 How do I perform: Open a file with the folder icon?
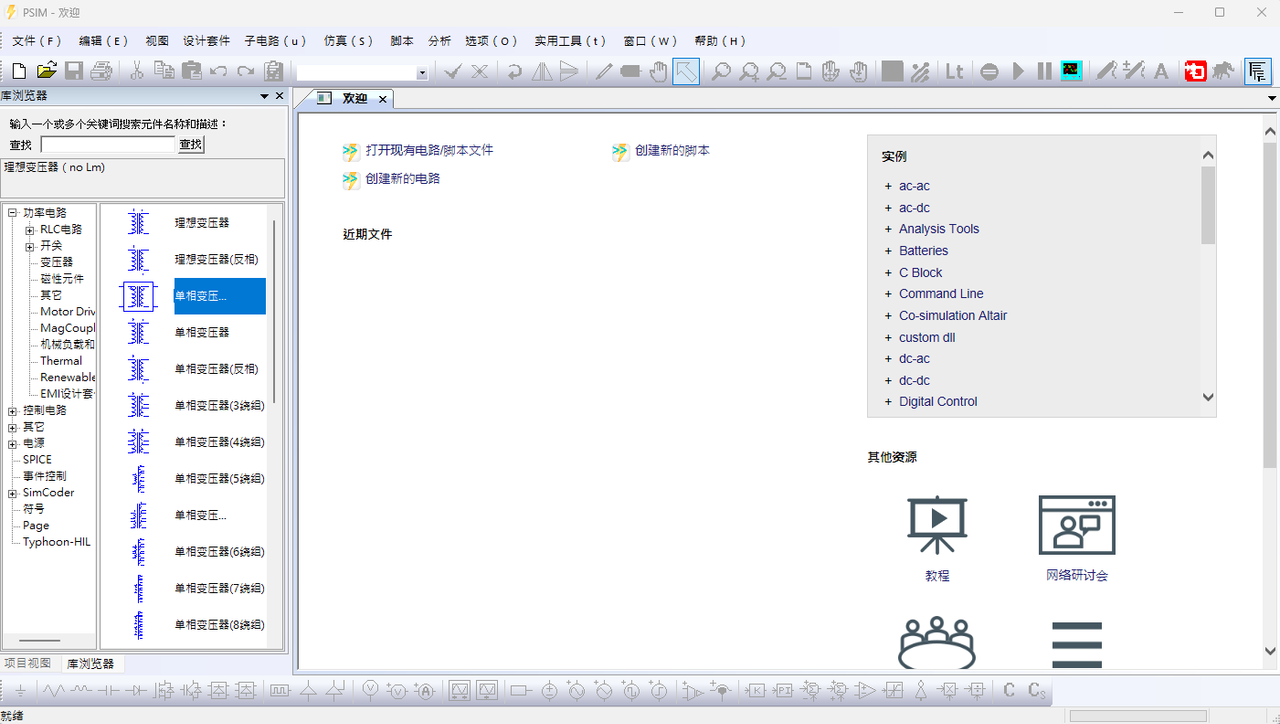(46, 71)
